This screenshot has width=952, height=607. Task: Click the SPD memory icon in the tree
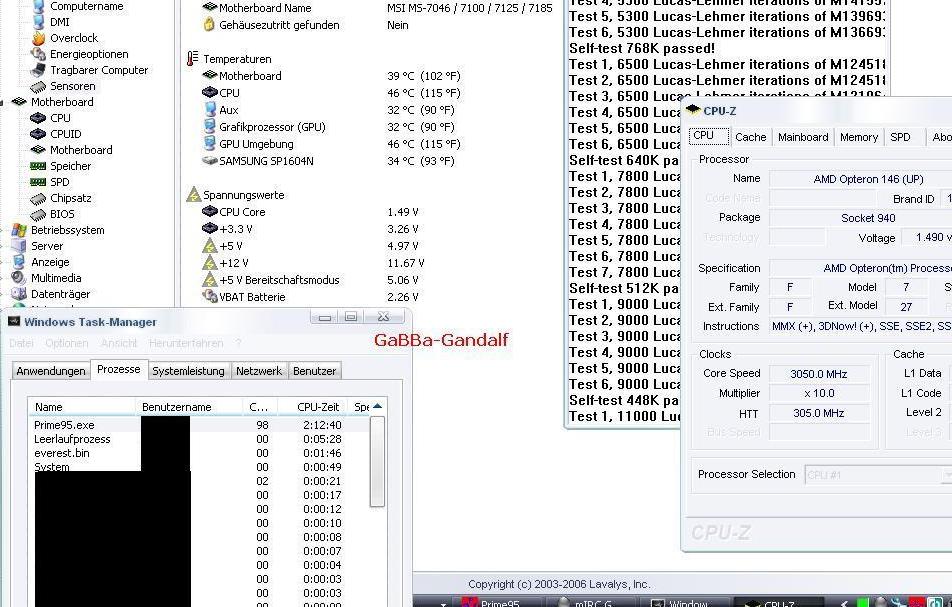[x=38, y=181]
